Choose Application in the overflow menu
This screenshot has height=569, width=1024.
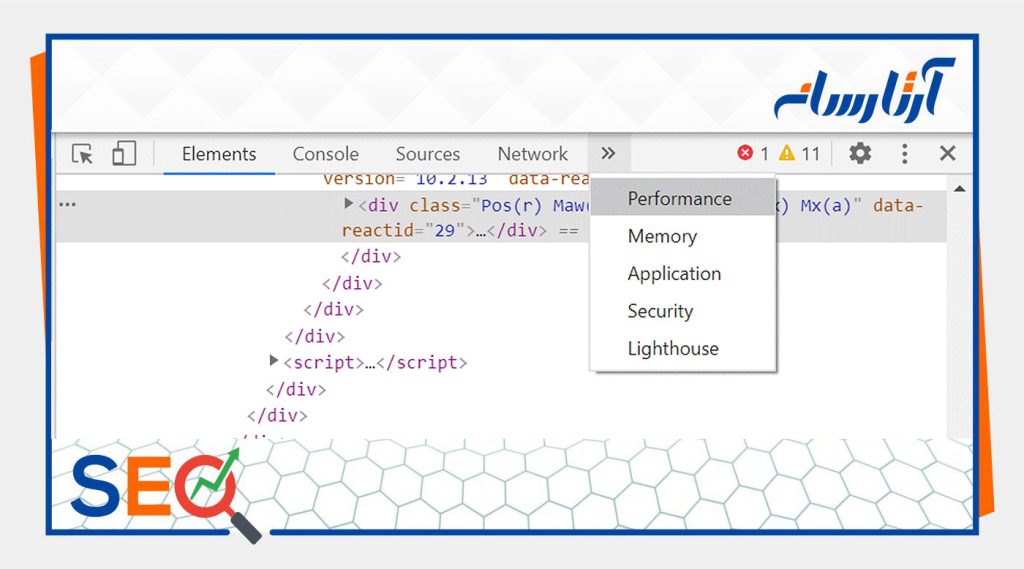pos(674,274)
